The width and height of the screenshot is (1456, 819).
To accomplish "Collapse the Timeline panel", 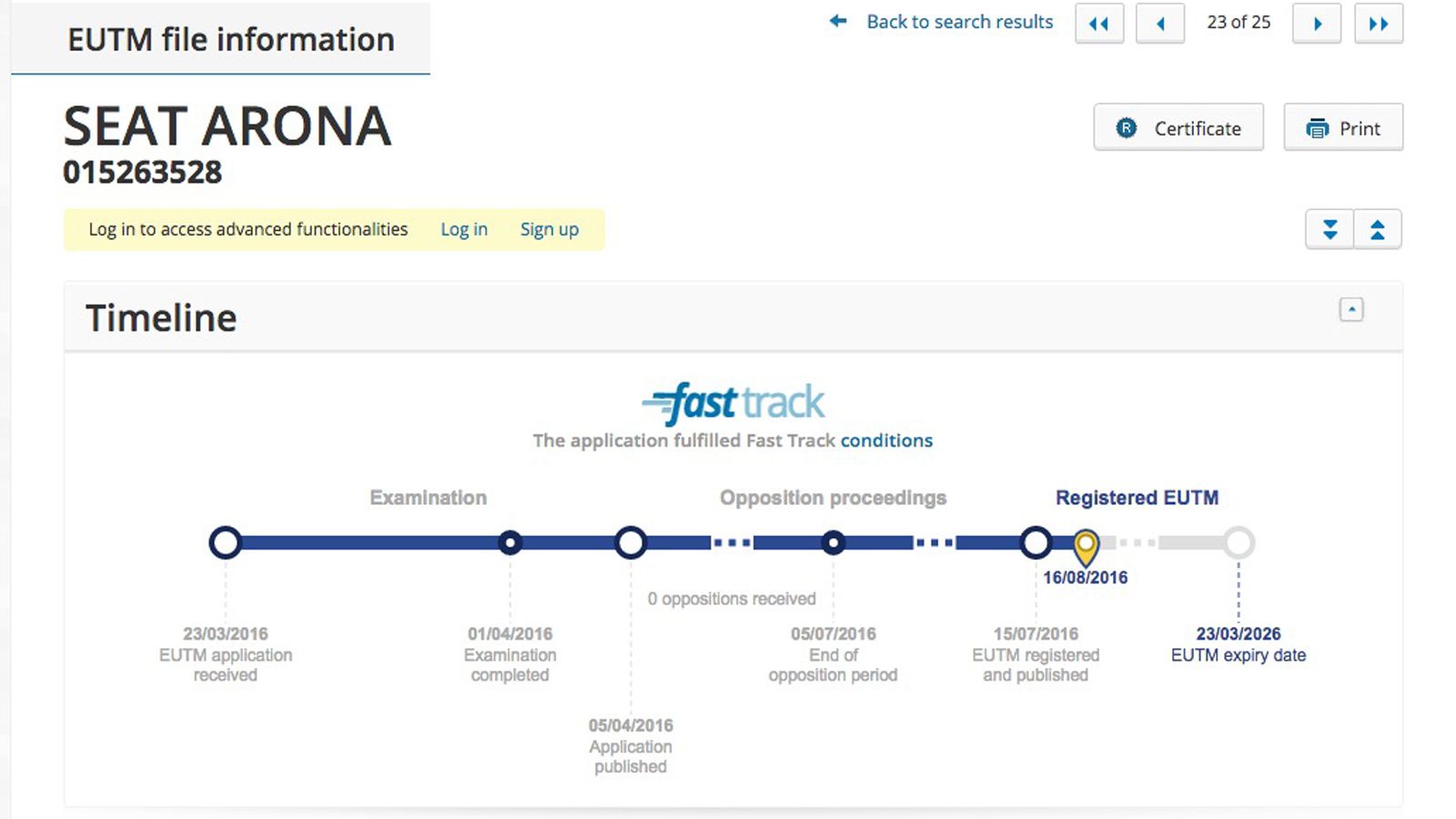I will 1351,309.
